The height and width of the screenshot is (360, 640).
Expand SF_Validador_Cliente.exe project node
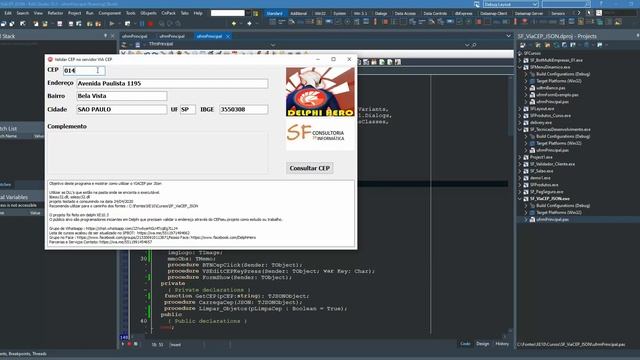click(520, 164)
